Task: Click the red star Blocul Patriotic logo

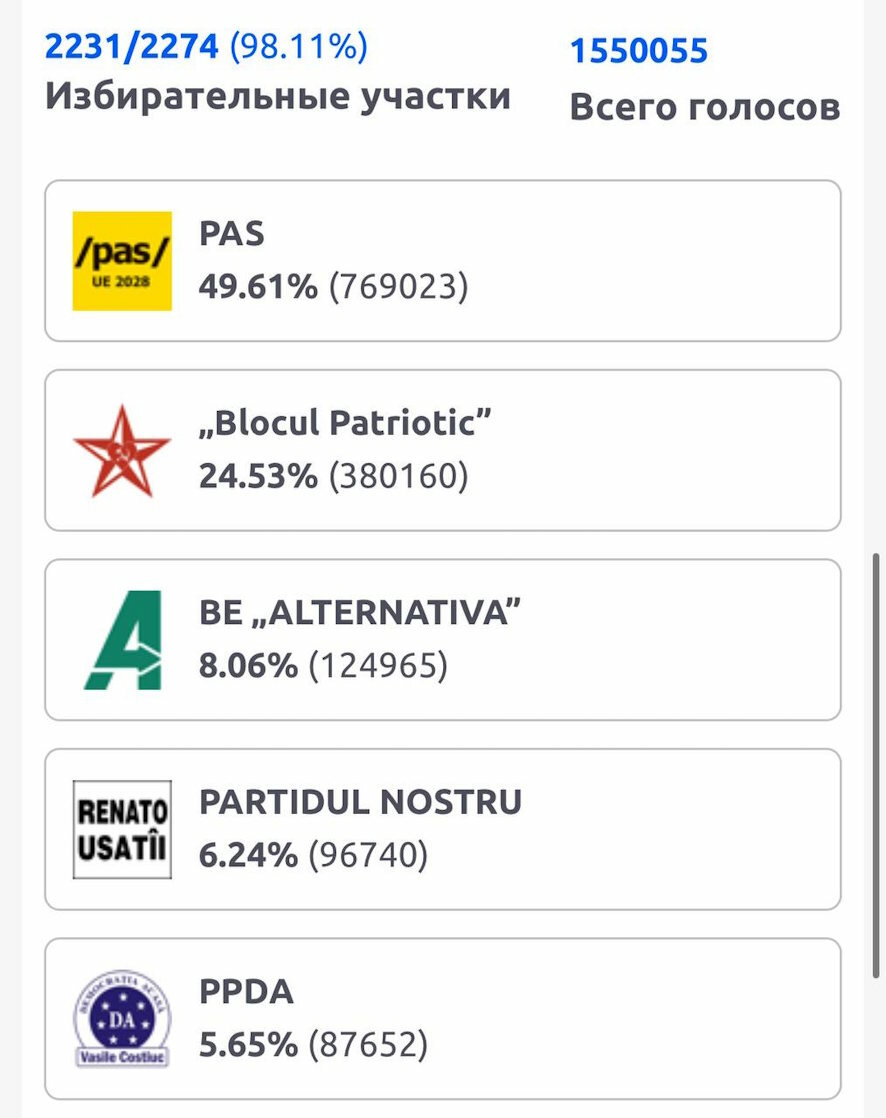Action: tap(122, 451)
